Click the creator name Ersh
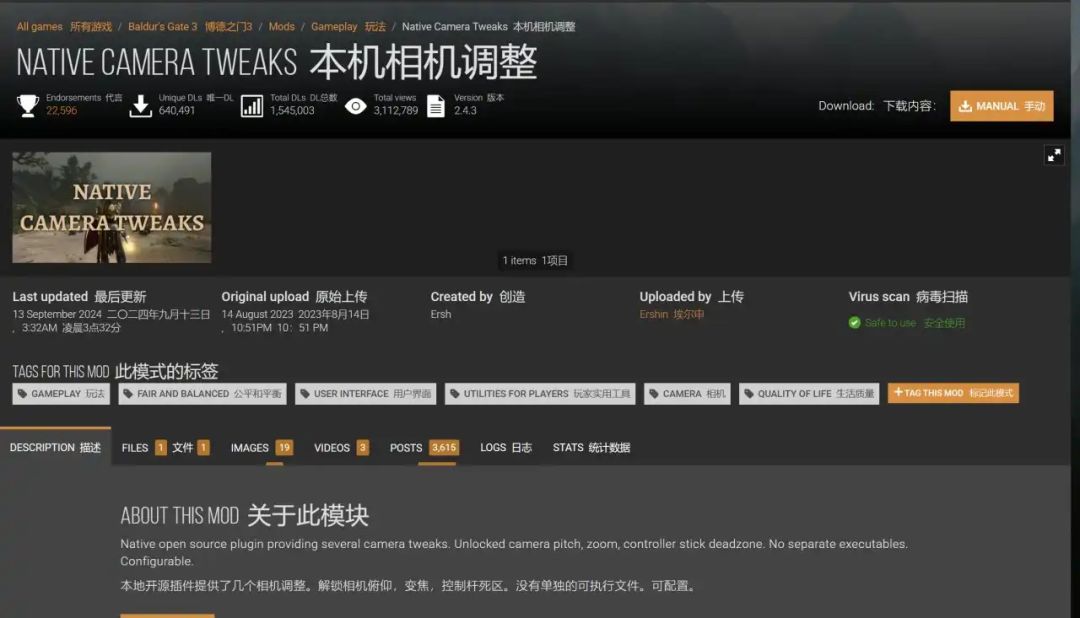1080x618 pixels. [x=441, y=314]
